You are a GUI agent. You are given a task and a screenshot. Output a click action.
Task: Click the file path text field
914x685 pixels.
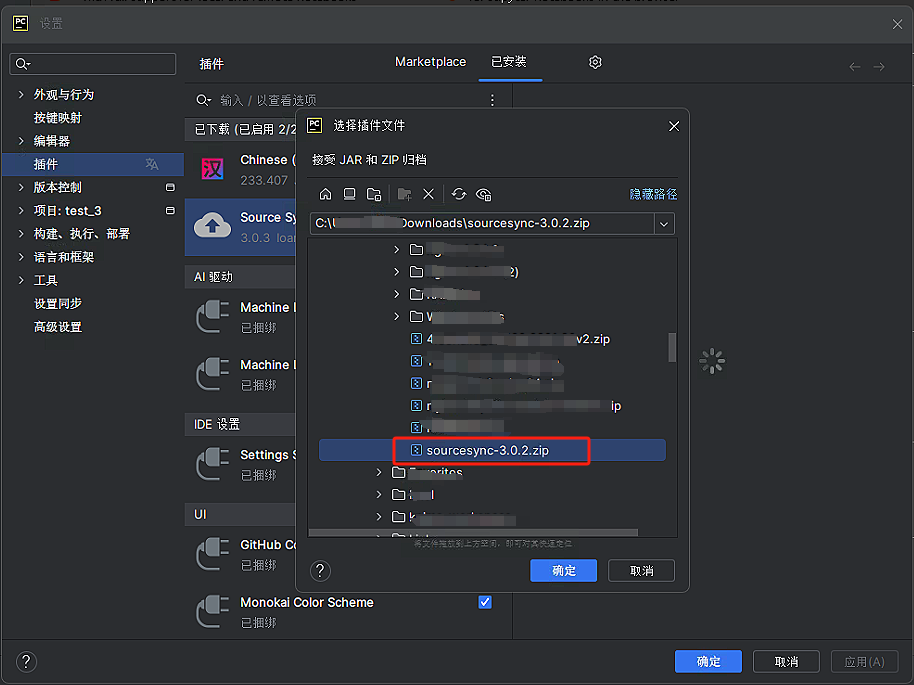click(x=482, y=224)
